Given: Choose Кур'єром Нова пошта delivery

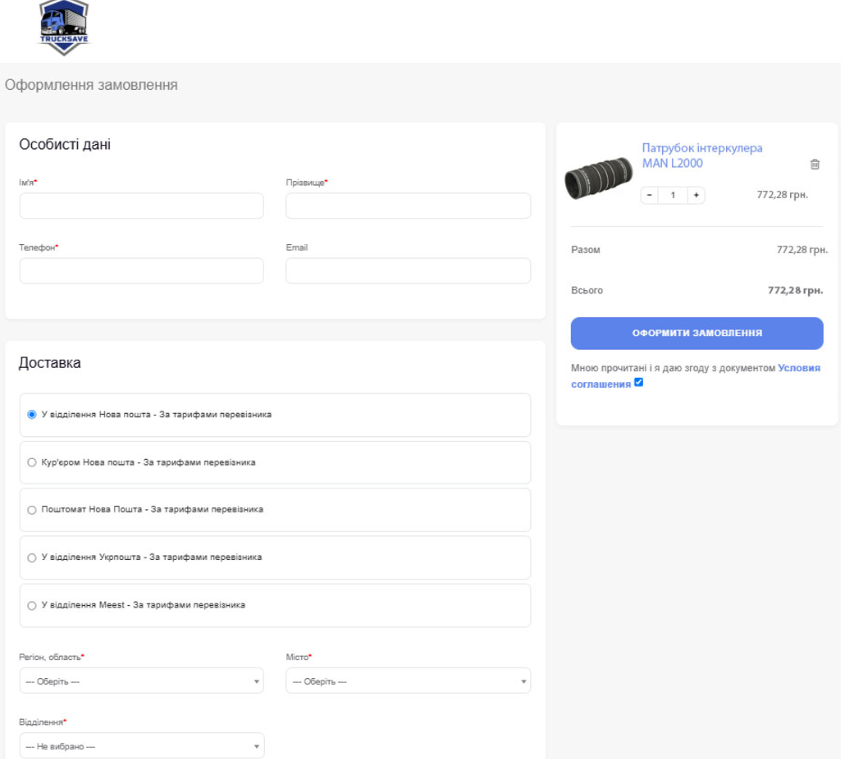Looking at the screenshot, I should pyautogui.click(x=32, y=462).
